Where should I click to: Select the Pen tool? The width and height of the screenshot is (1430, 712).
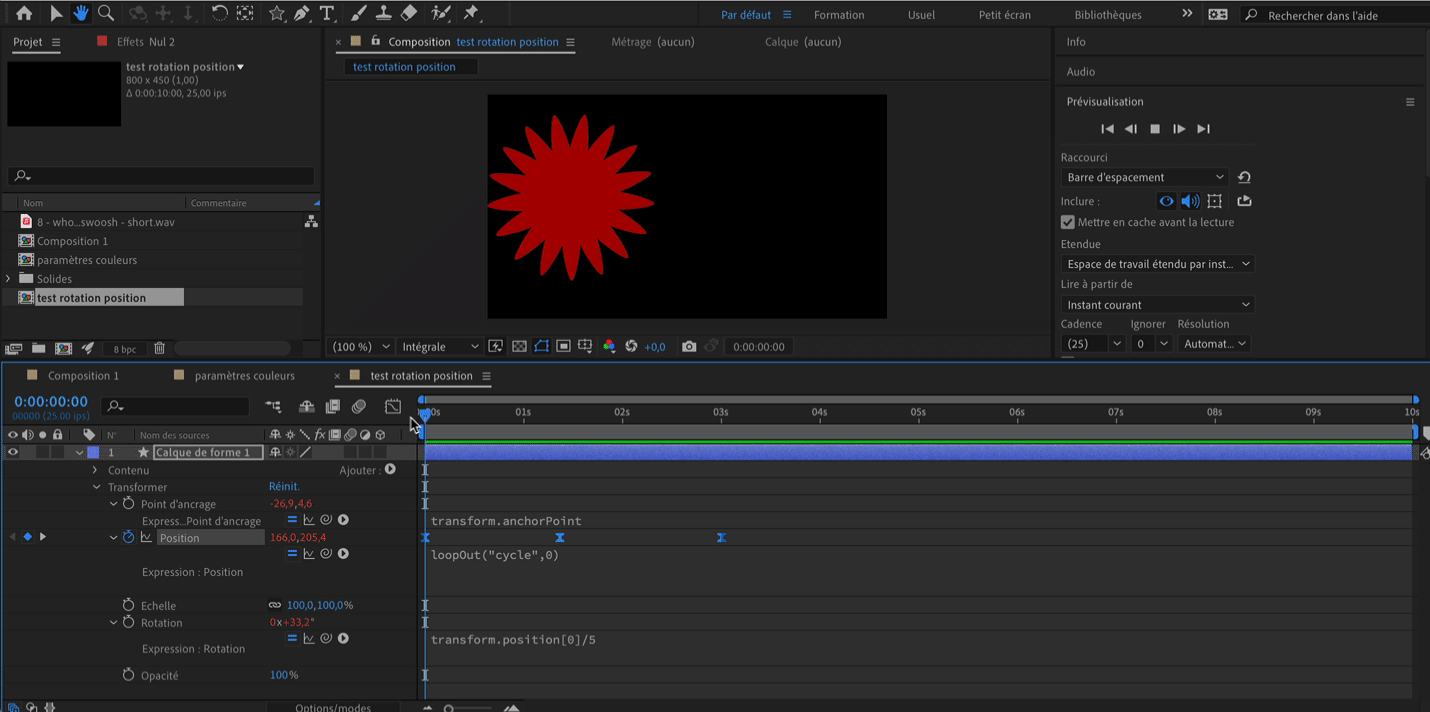pos(302,13)
